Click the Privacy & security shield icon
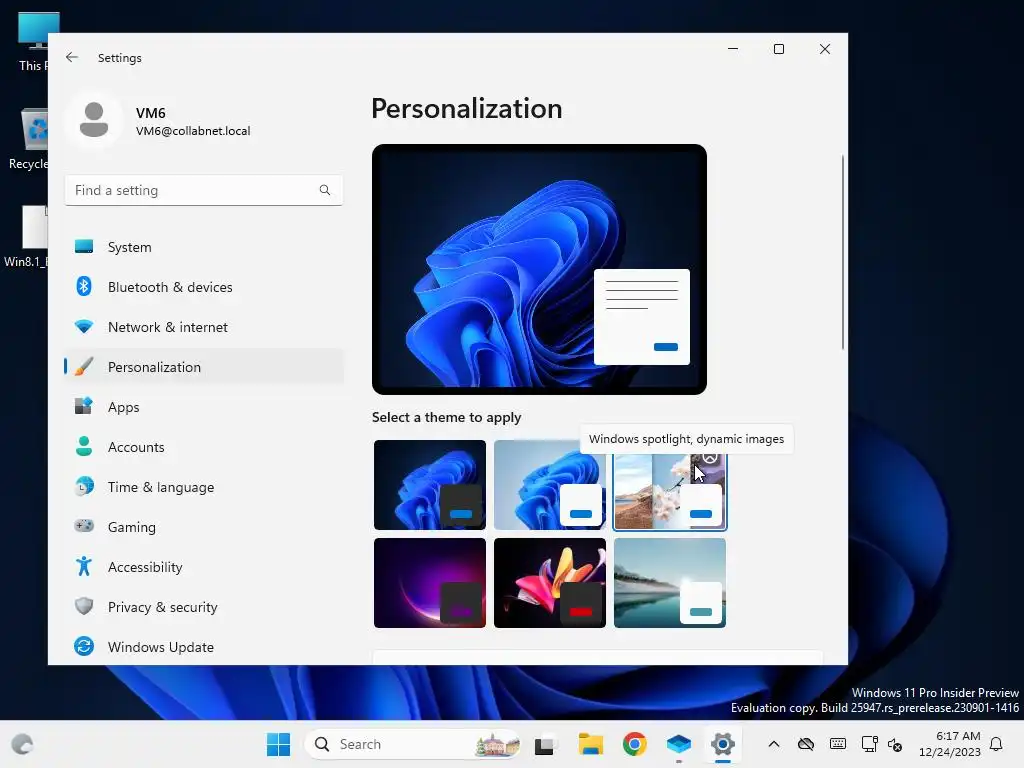This screenshot has width=1024, height=768. pos(84,606)
